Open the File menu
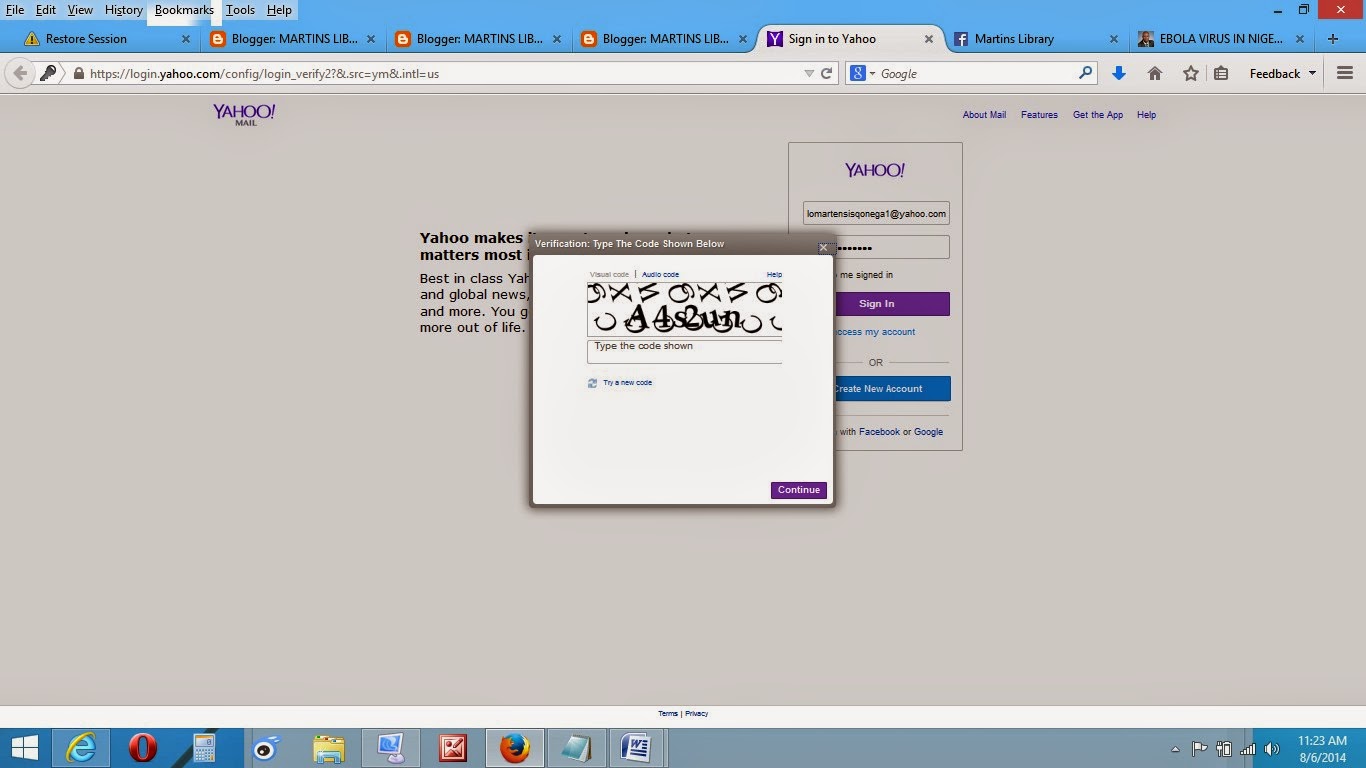 [15, 10]
